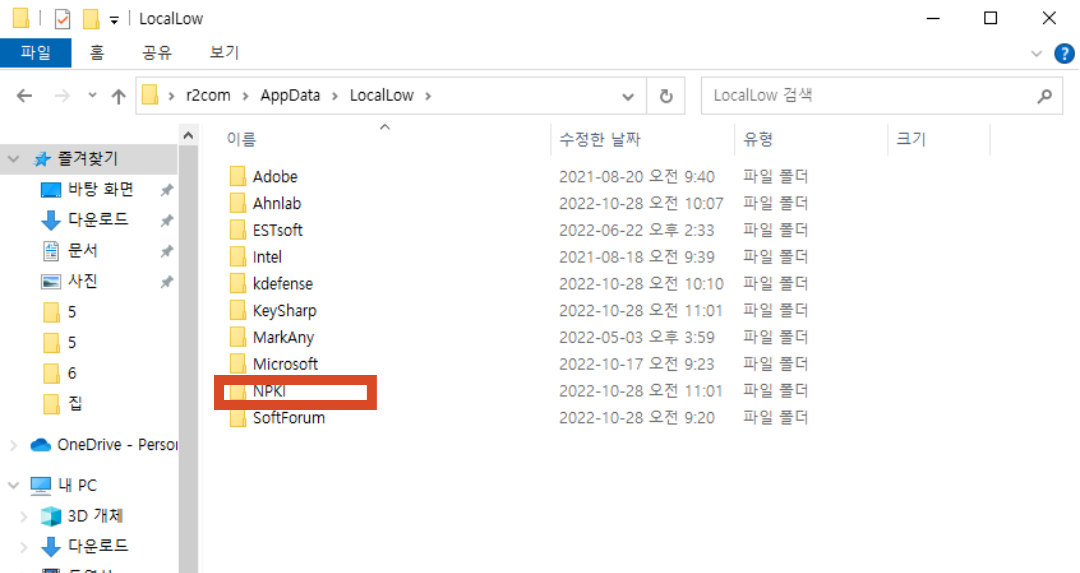Open the 6 folder in sidebar
1080x573 pixels.
72,373
